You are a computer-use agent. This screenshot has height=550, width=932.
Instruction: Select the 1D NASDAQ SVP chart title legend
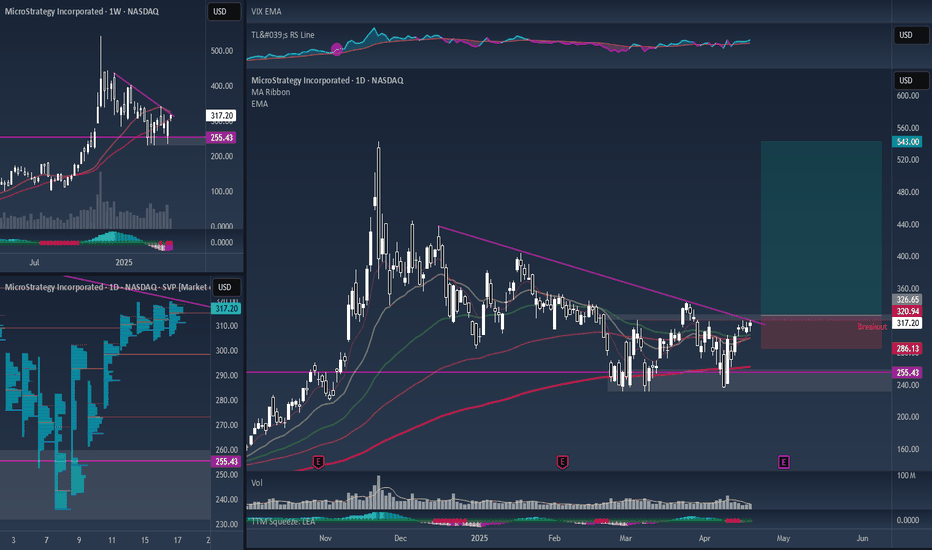[x=107, y=287]
